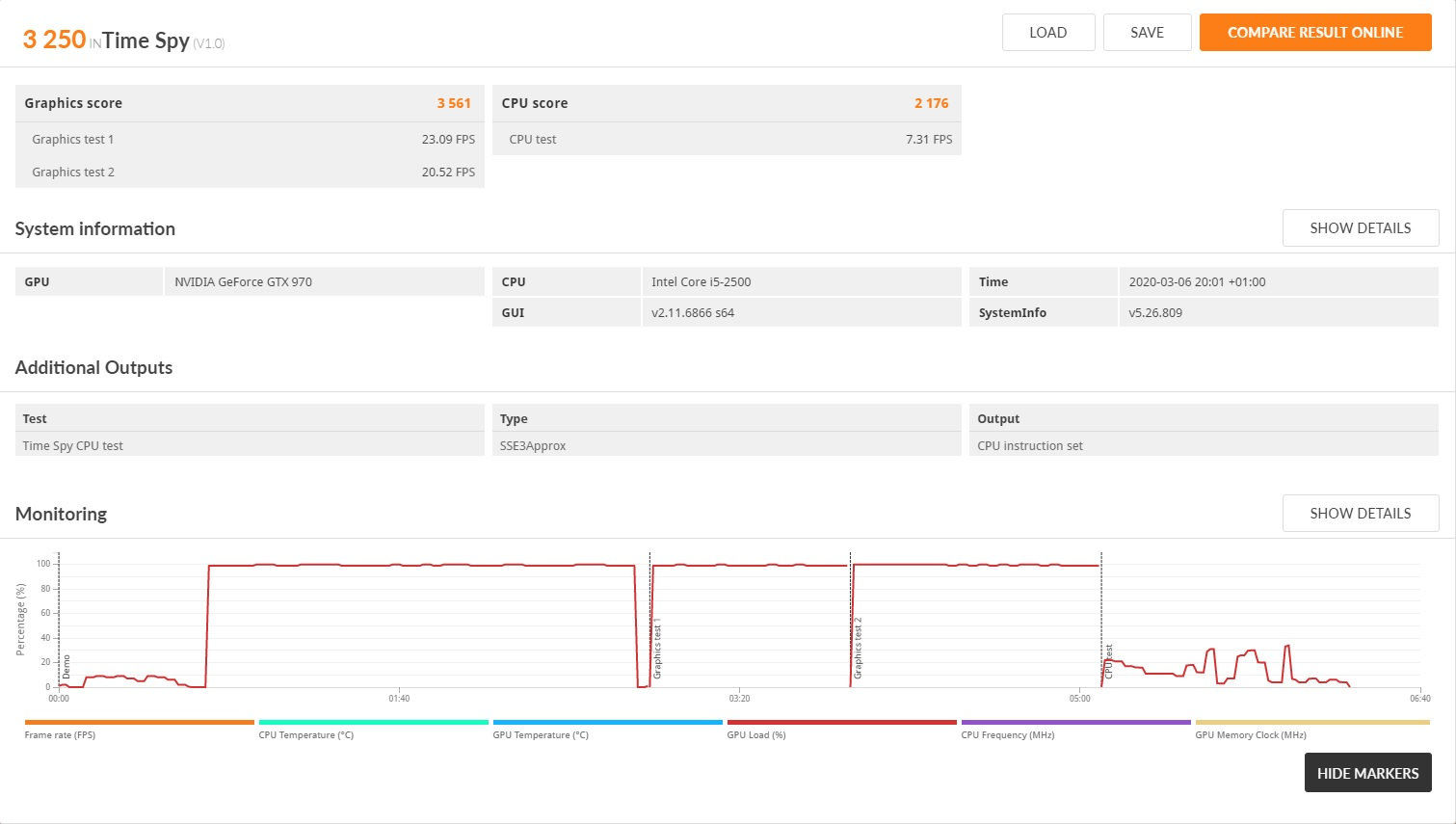Save the benchmark result with SAVE

pos(1147,33)
